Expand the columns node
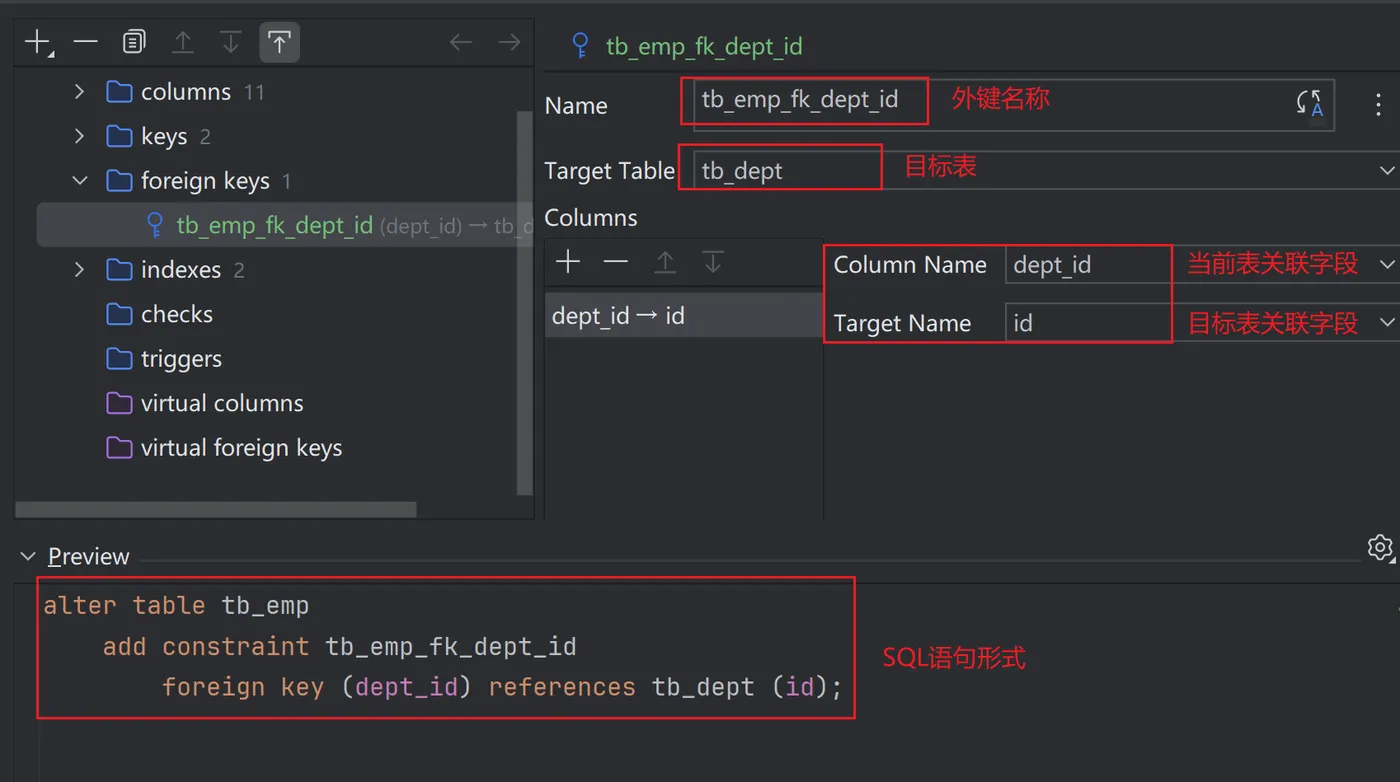 (x=79, y=92)
